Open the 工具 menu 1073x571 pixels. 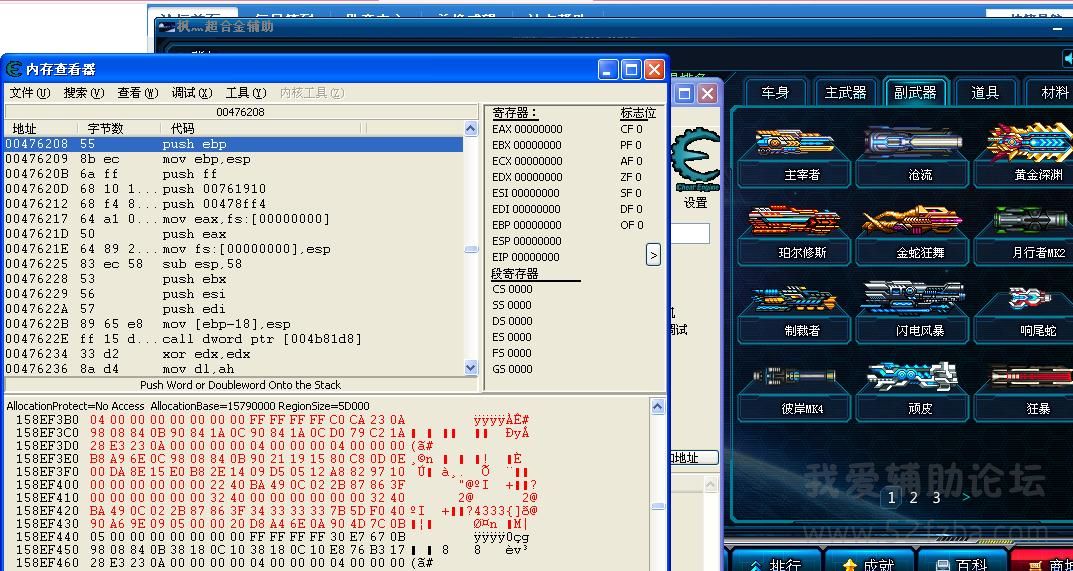point(245,93)
